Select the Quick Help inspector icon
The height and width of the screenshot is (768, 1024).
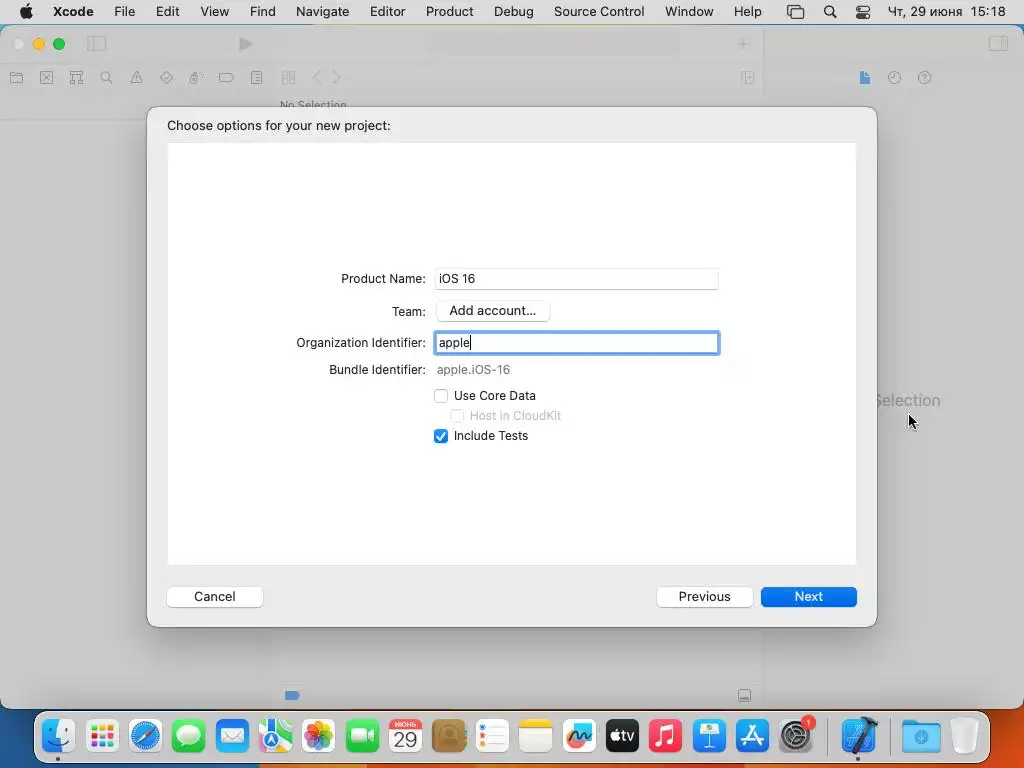(925, 78)
